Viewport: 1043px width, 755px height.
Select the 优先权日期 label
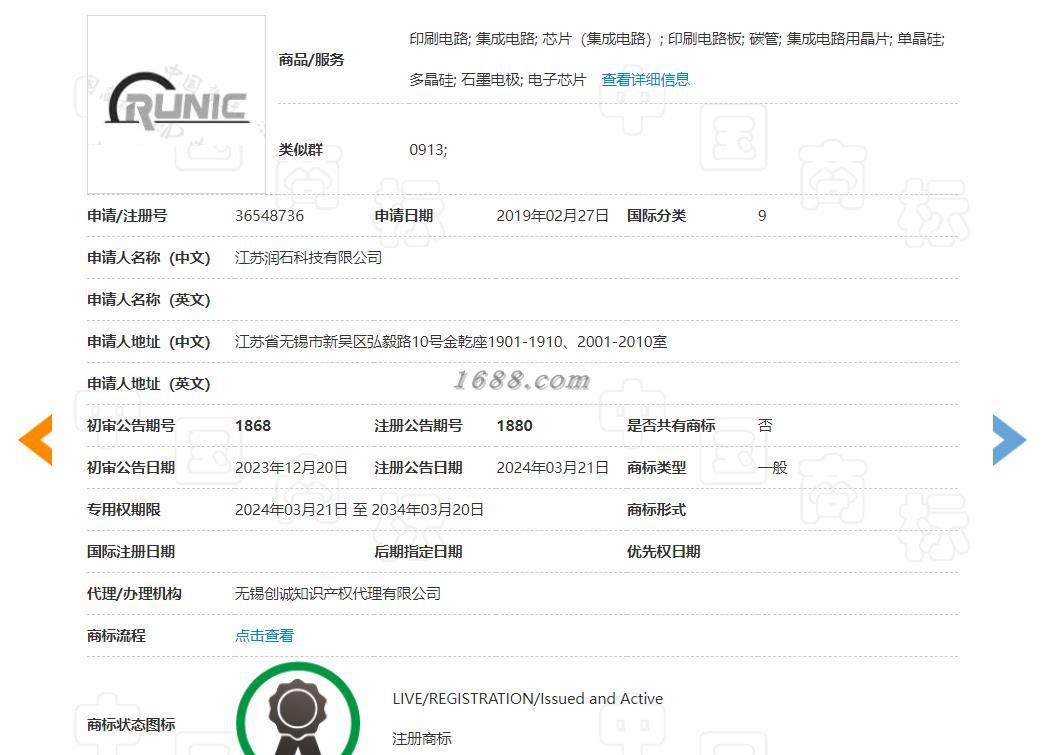click(x=664, y=551)
